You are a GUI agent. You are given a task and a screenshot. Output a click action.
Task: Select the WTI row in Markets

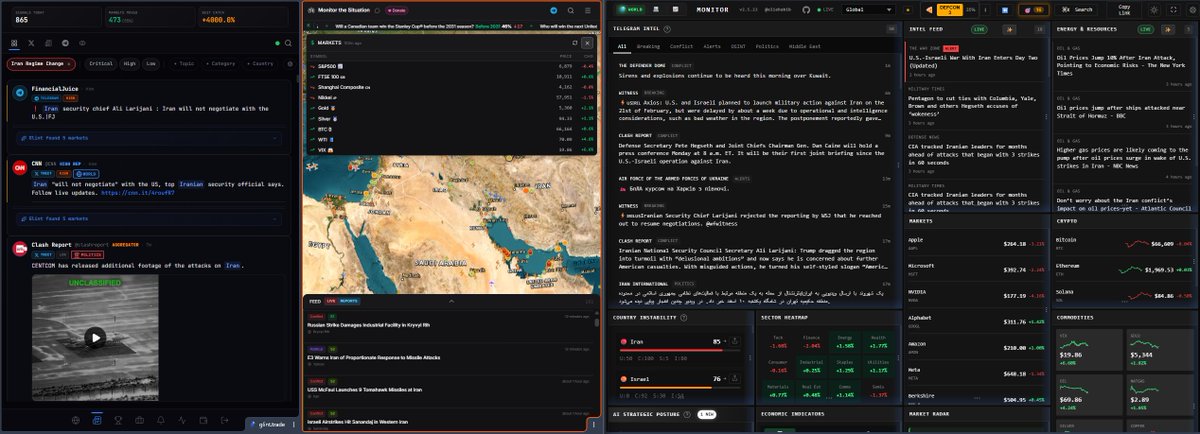pos(451,138)
